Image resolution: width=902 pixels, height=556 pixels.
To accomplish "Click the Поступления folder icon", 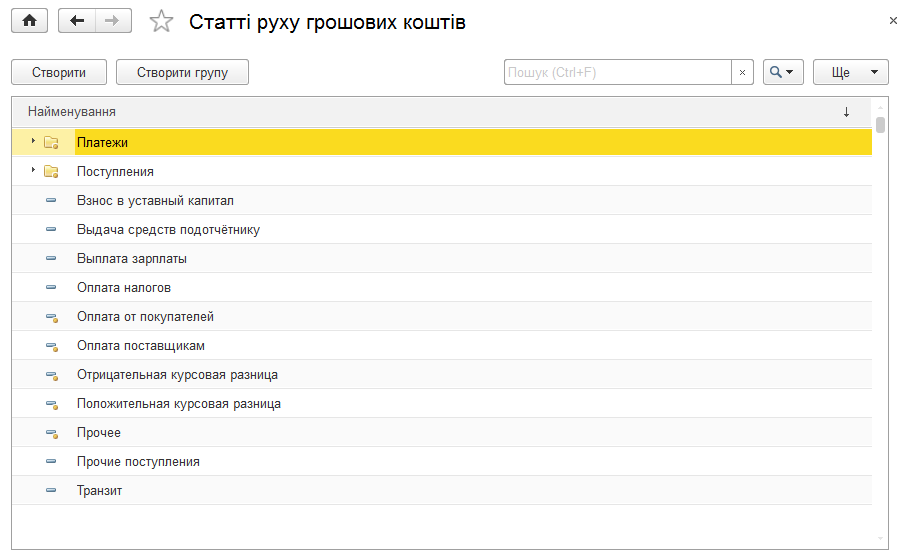I will [51, 171].
